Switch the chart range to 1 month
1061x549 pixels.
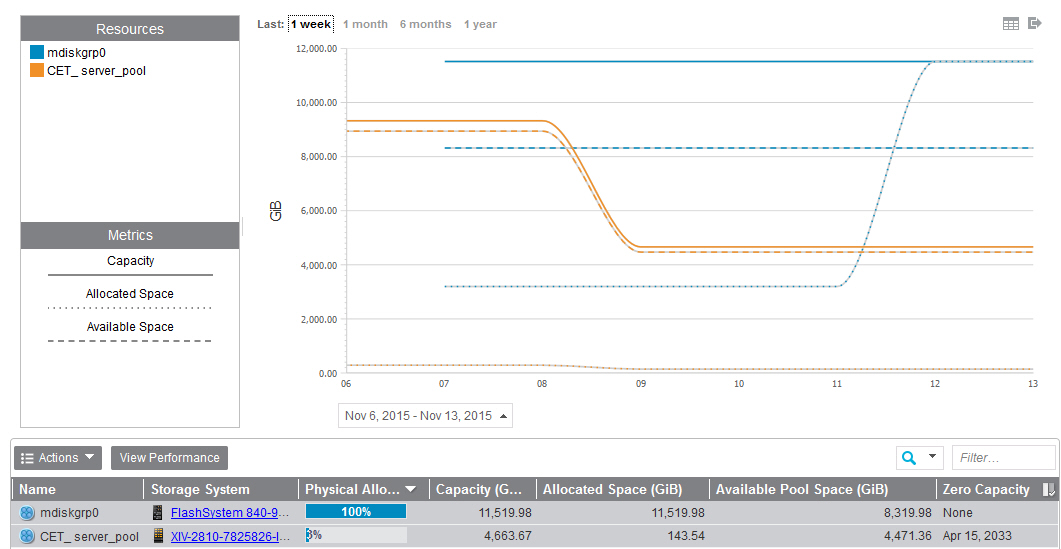click(365, 24)
